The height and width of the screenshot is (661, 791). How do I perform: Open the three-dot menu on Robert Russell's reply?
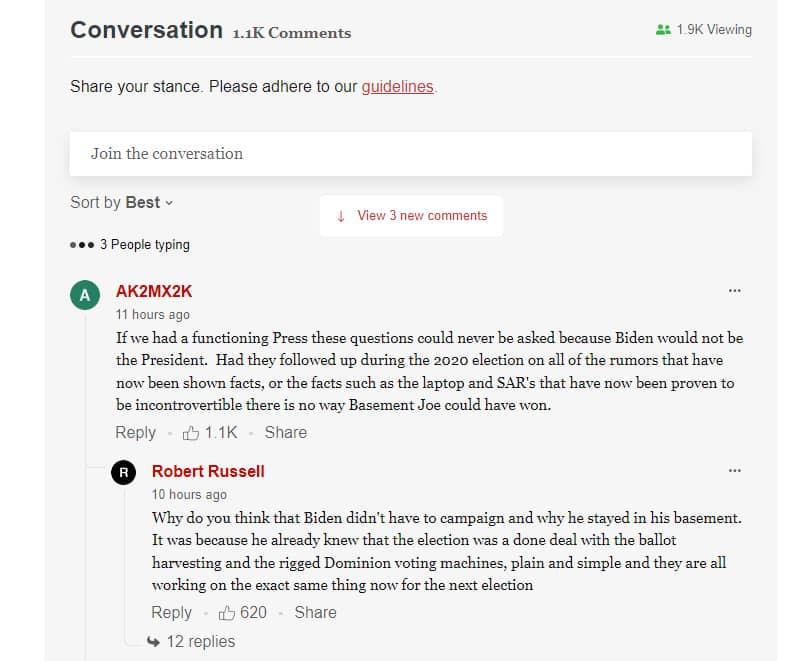coord(734,471)
